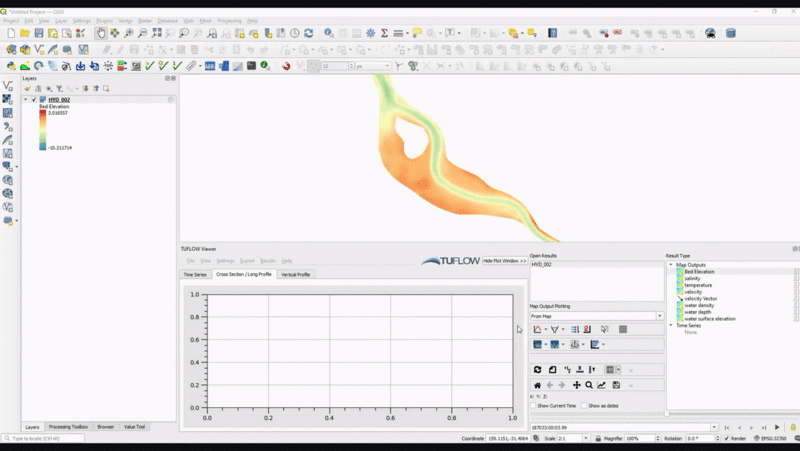Click the refresh plot icon

[537, 369]
